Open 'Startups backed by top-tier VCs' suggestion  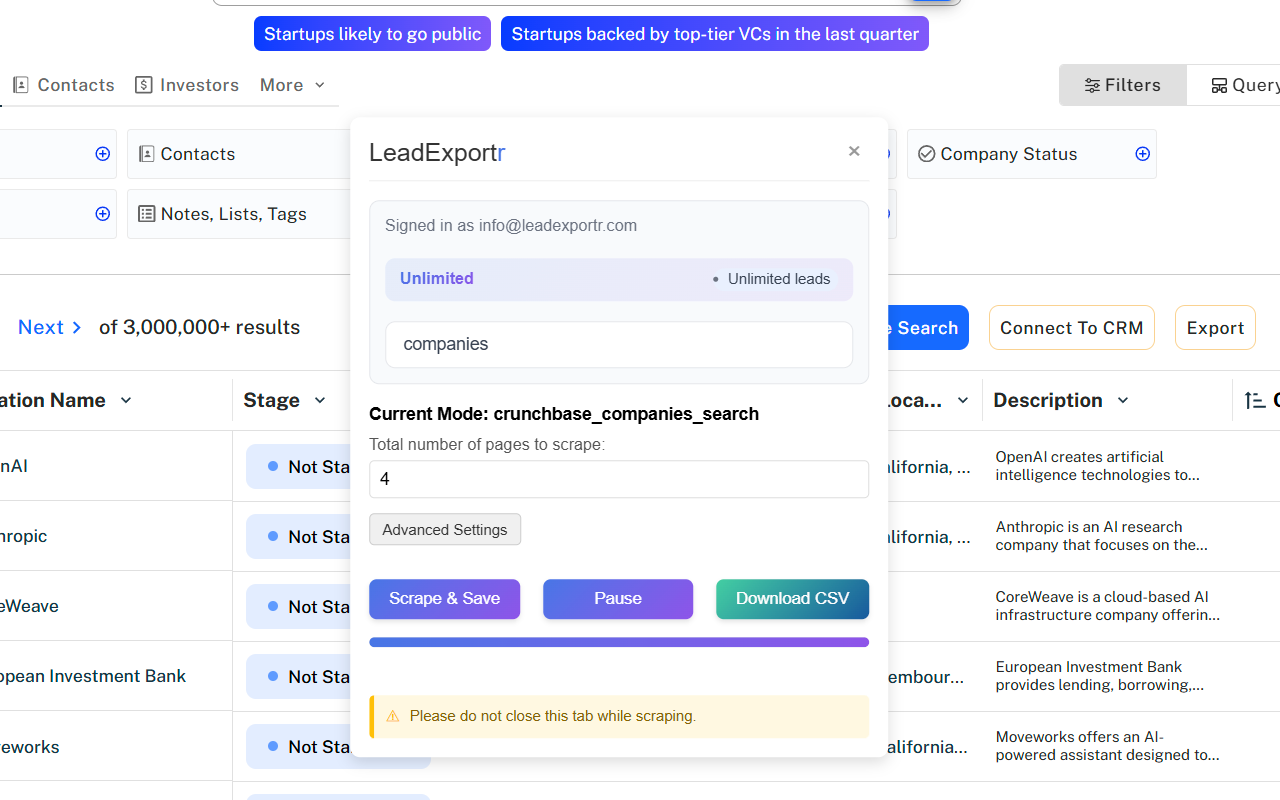(x=715, y=33)
